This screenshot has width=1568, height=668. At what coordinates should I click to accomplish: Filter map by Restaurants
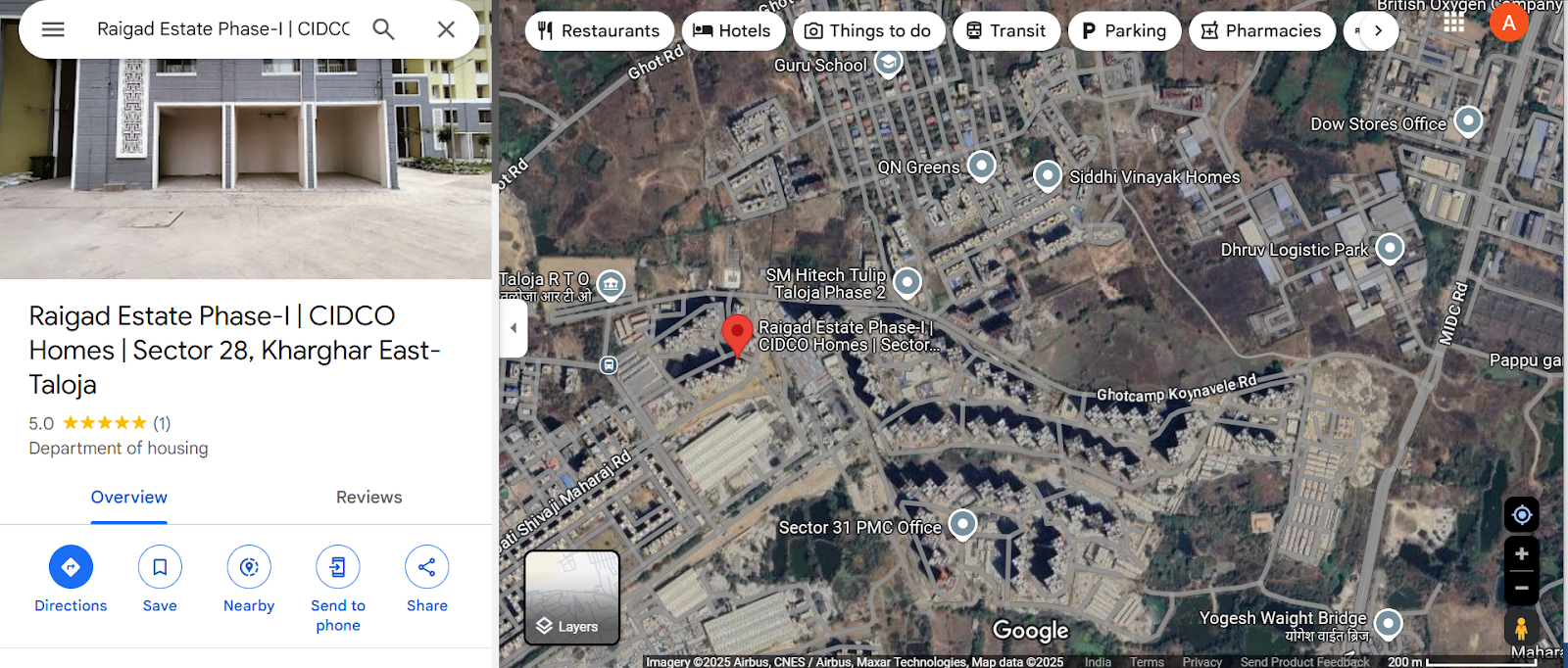599,30
